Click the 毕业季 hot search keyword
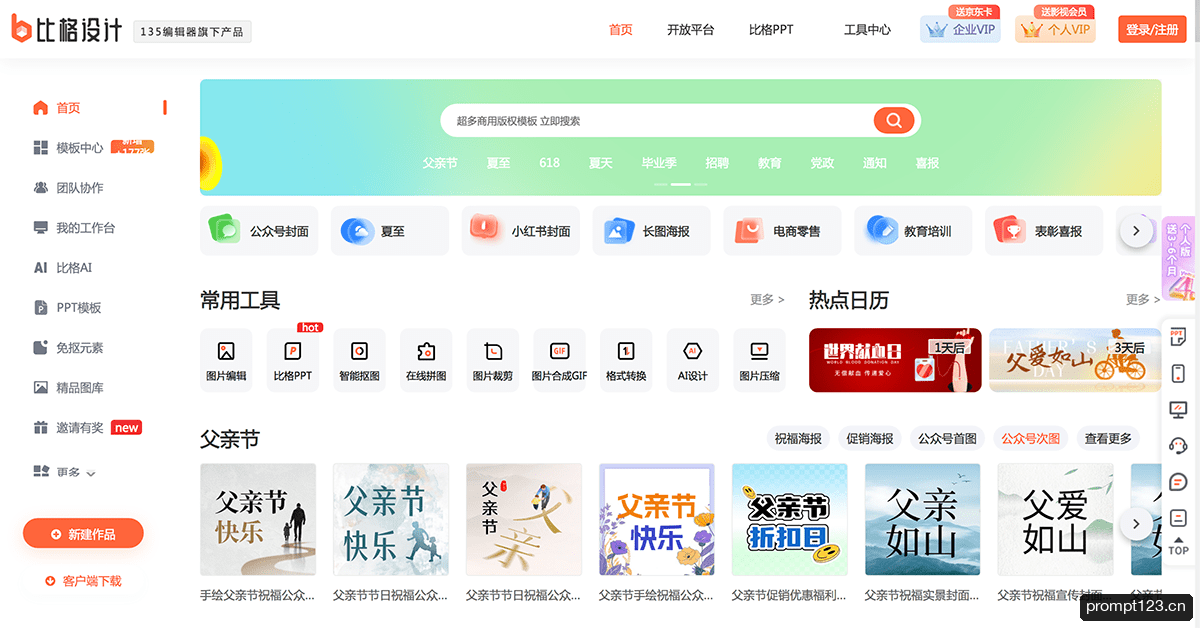Image resolution: width=1200 pixels, height=628 pixels. (x=659, y=163)
